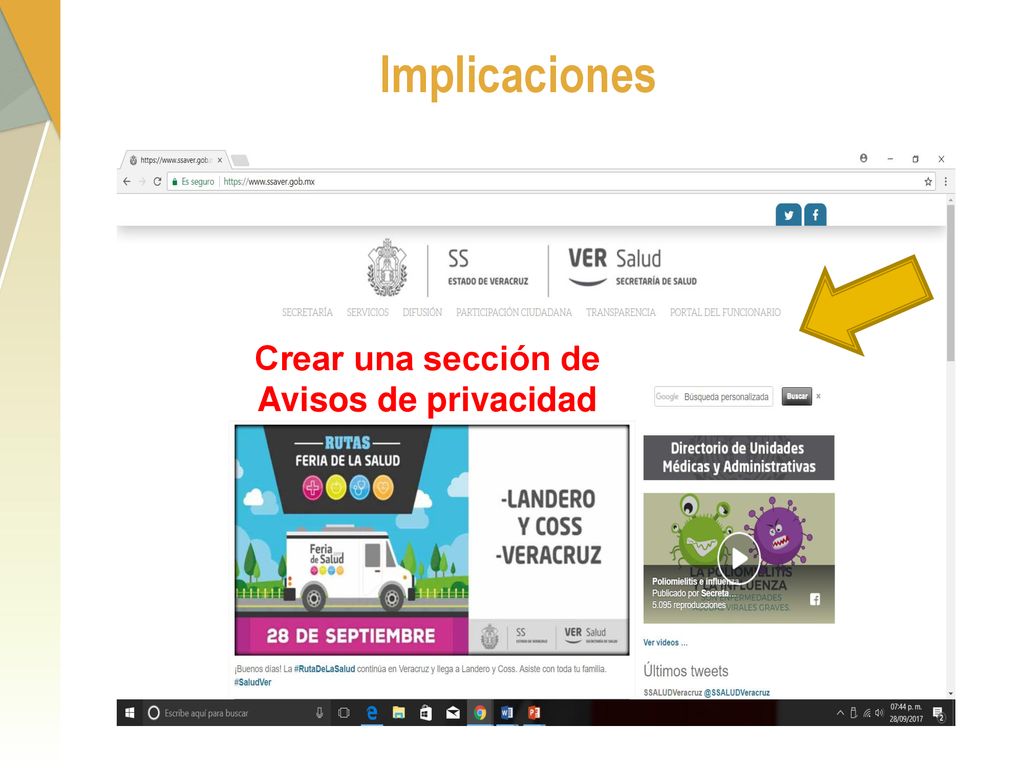1024x768 pixels.
Task: Click the taskbar microphone icon
Action: (319, 712)
